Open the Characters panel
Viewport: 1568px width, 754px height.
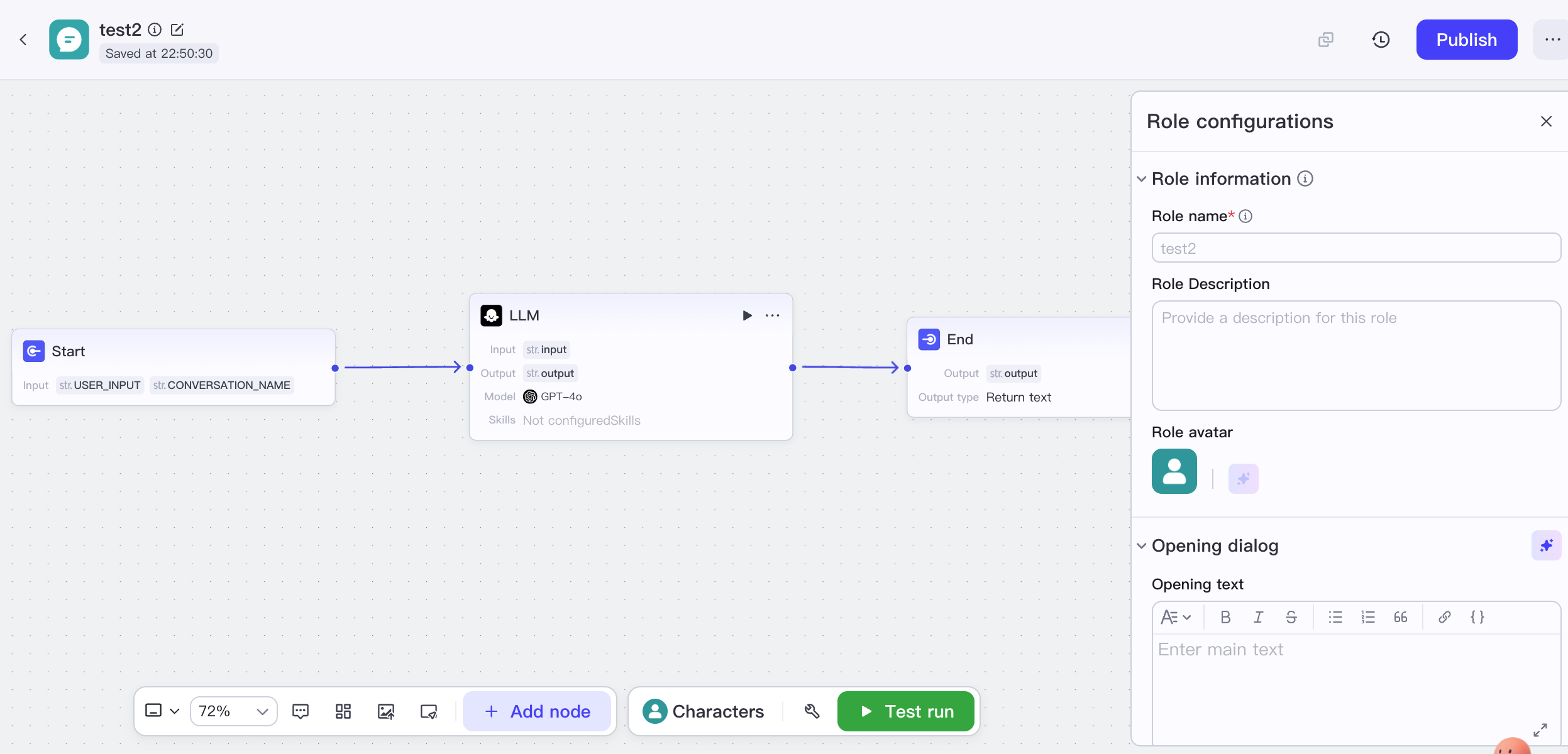pyautogui.click(x=704, y=711)
